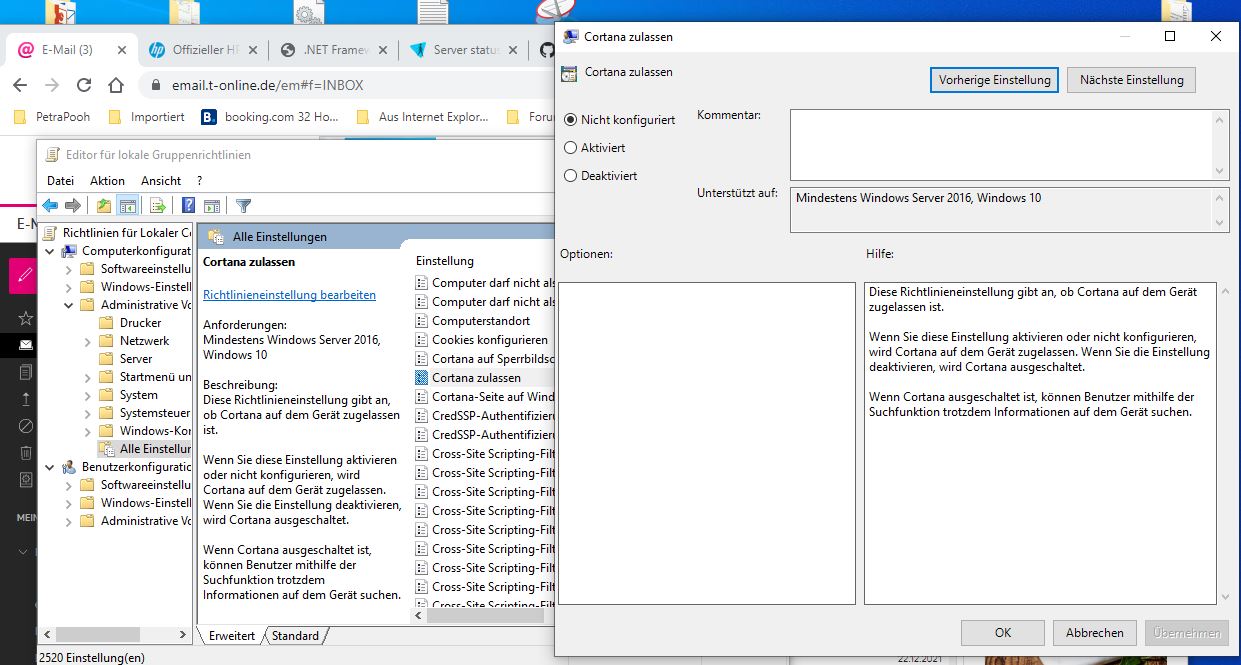This screenshot has width=1241, height=665.
Task: Confirm the dialog with OK
Action: tap(1003, 633)
